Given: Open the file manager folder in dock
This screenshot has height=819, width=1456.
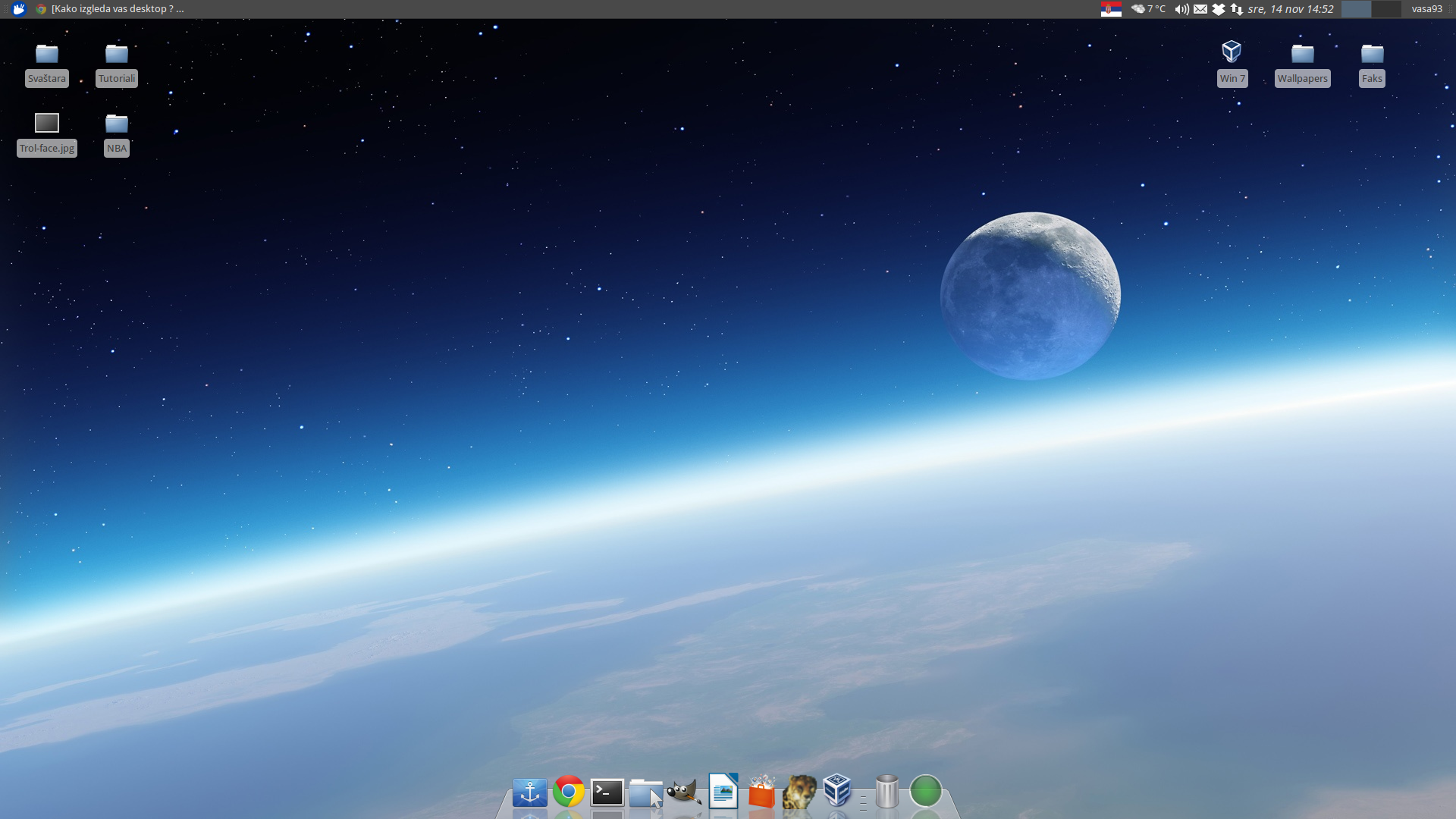Looking at the screenshot, I should (645, 793).
